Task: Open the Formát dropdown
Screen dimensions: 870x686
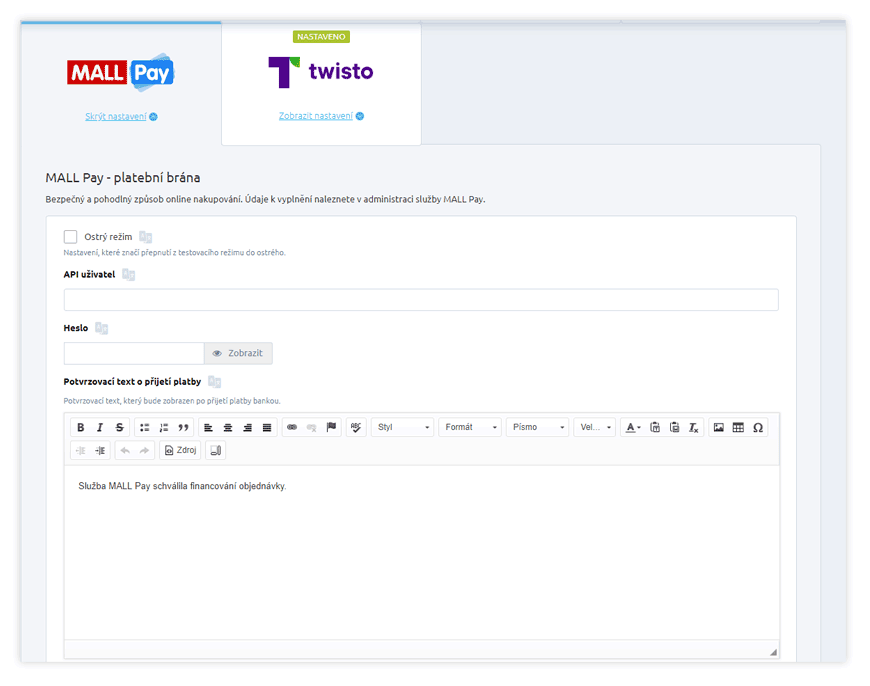Action: (470, 427)
